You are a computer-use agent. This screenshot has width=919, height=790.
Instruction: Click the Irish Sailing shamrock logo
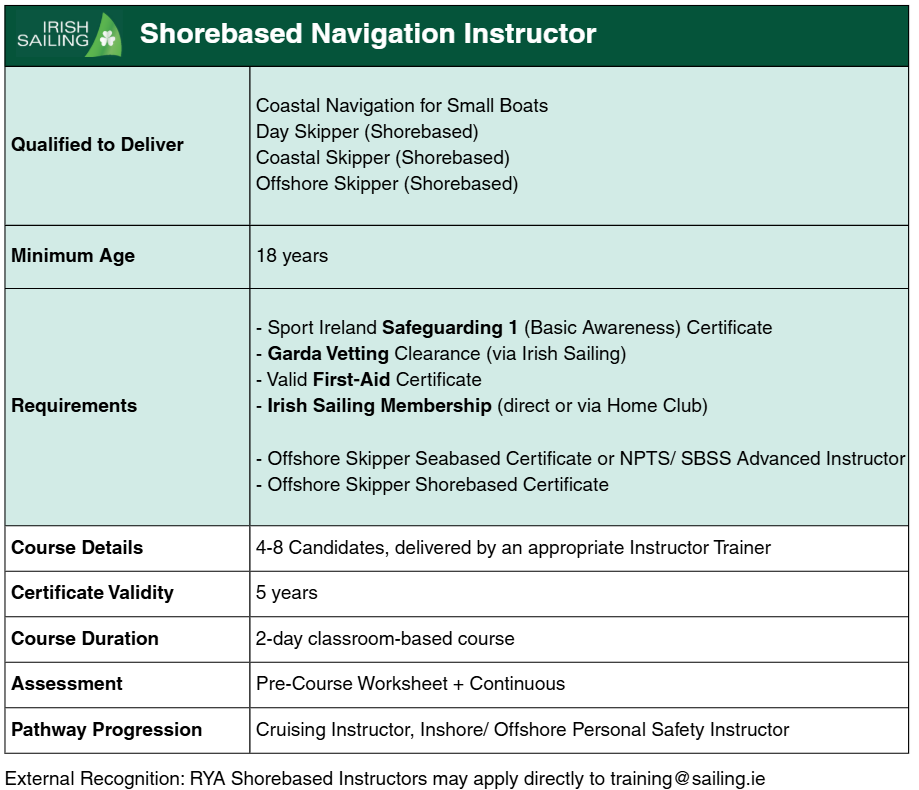[x=68, y=35]
